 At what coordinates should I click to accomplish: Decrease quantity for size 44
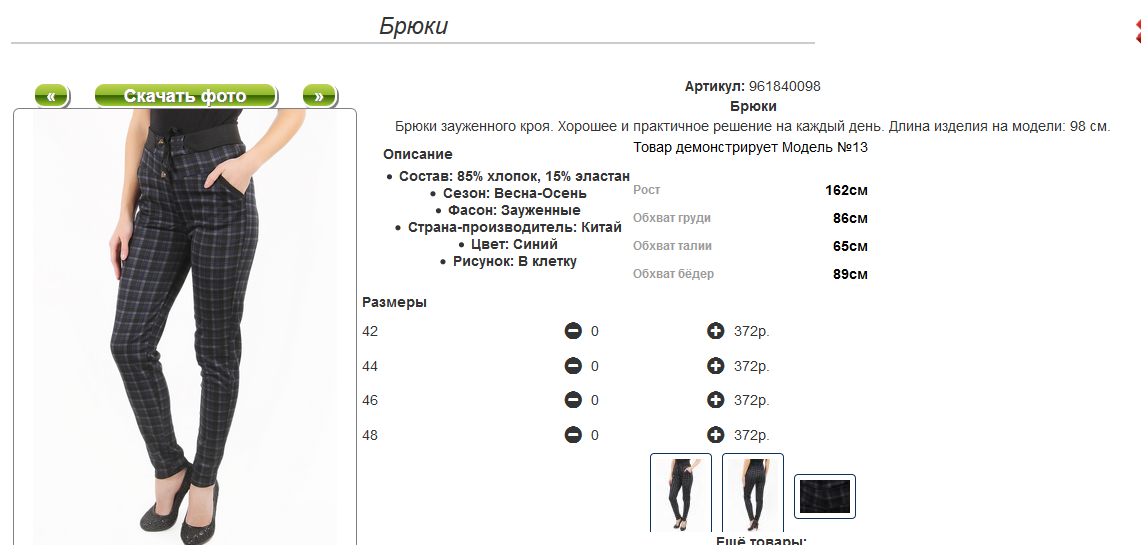click(x=573, y=366)
